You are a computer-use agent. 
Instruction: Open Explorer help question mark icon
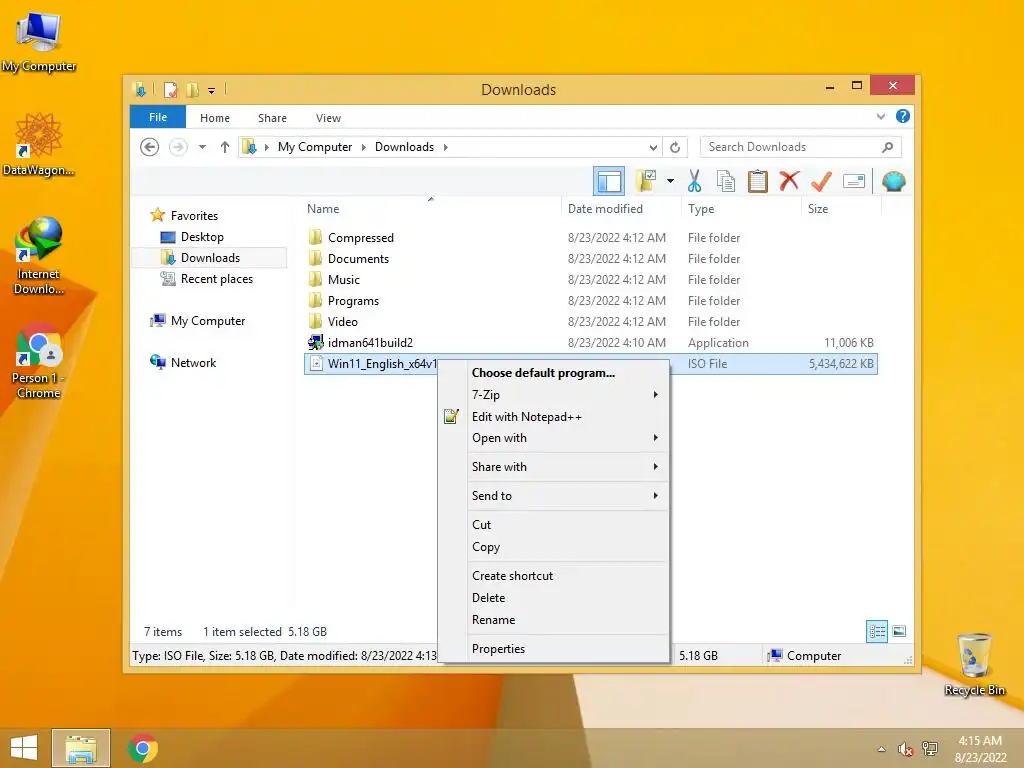903,116
